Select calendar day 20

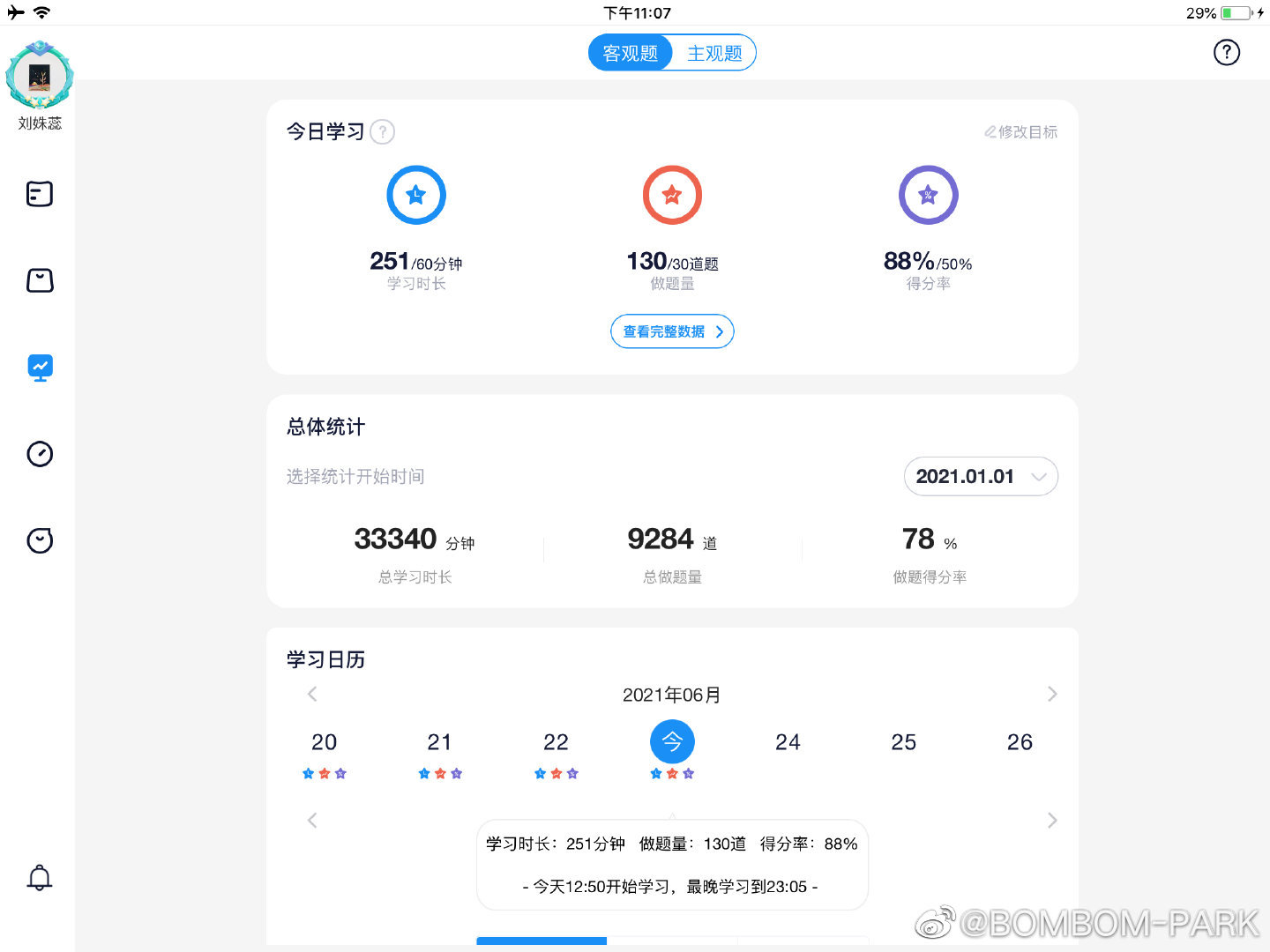(324, 742)
